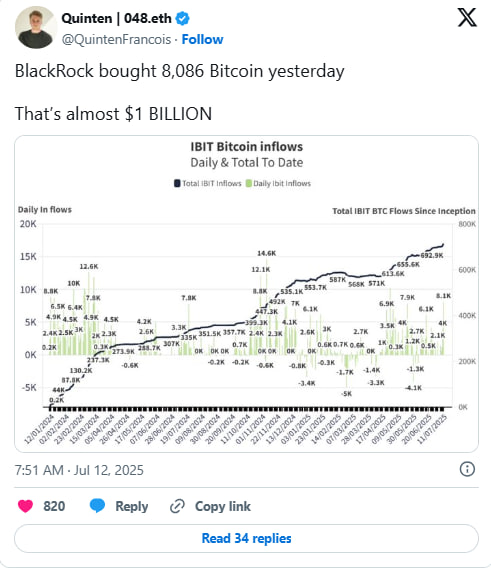The height and width of the screenshot is (568, 491).
Task: Click the Copy link text
Action: point(222,506)
